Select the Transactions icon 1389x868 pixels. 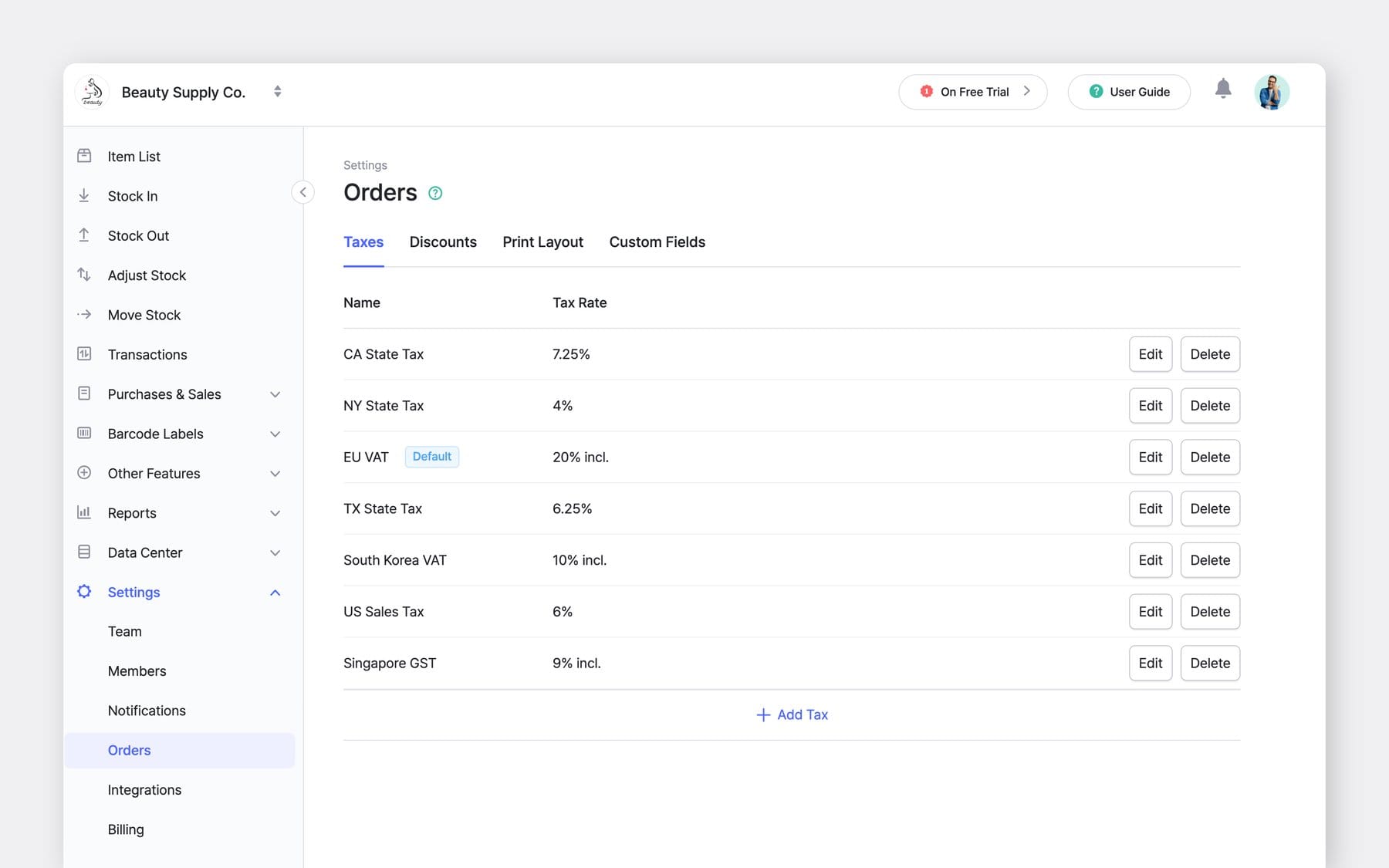[84, 354]
